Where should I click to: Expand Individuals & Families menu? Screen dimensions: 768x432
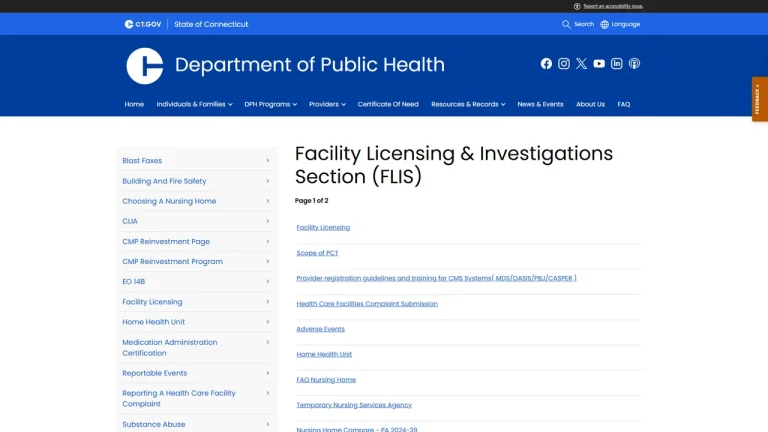click(194, 104)
